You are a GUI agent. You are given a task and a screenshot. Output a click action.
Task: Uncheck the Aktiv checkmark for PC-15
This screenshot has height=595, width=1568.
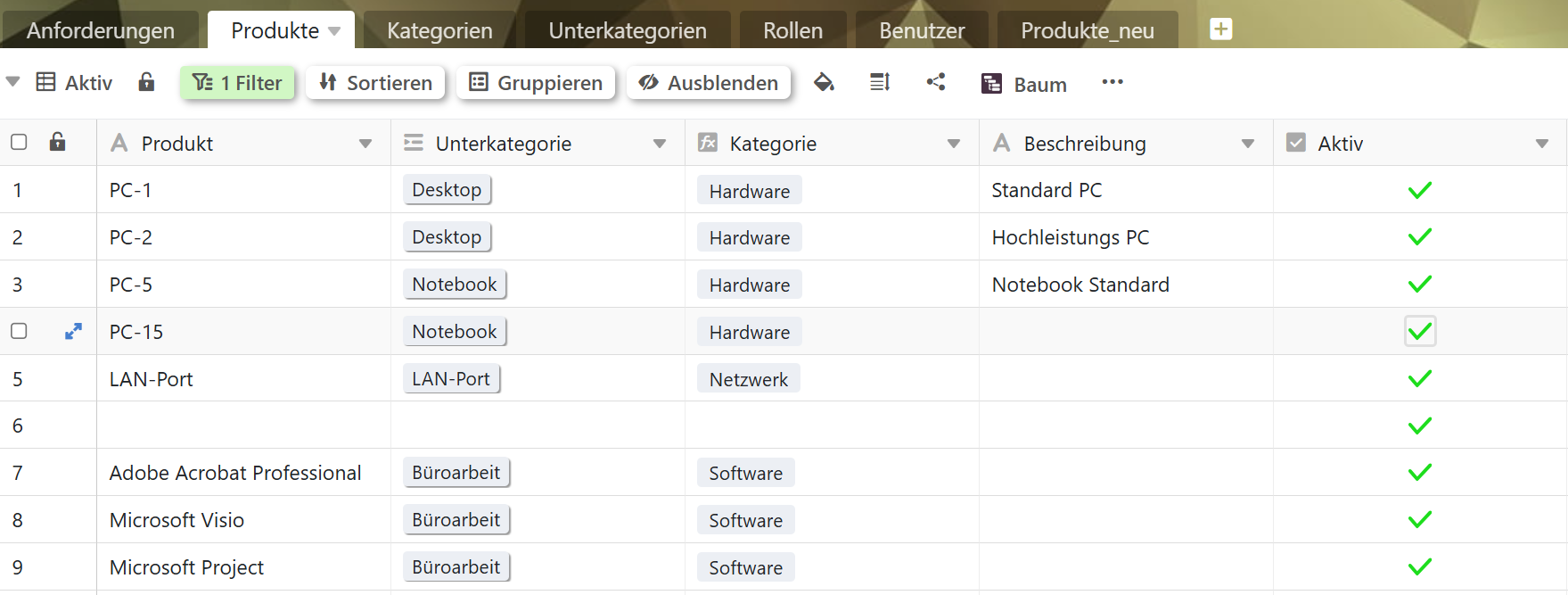(1419, 331)
